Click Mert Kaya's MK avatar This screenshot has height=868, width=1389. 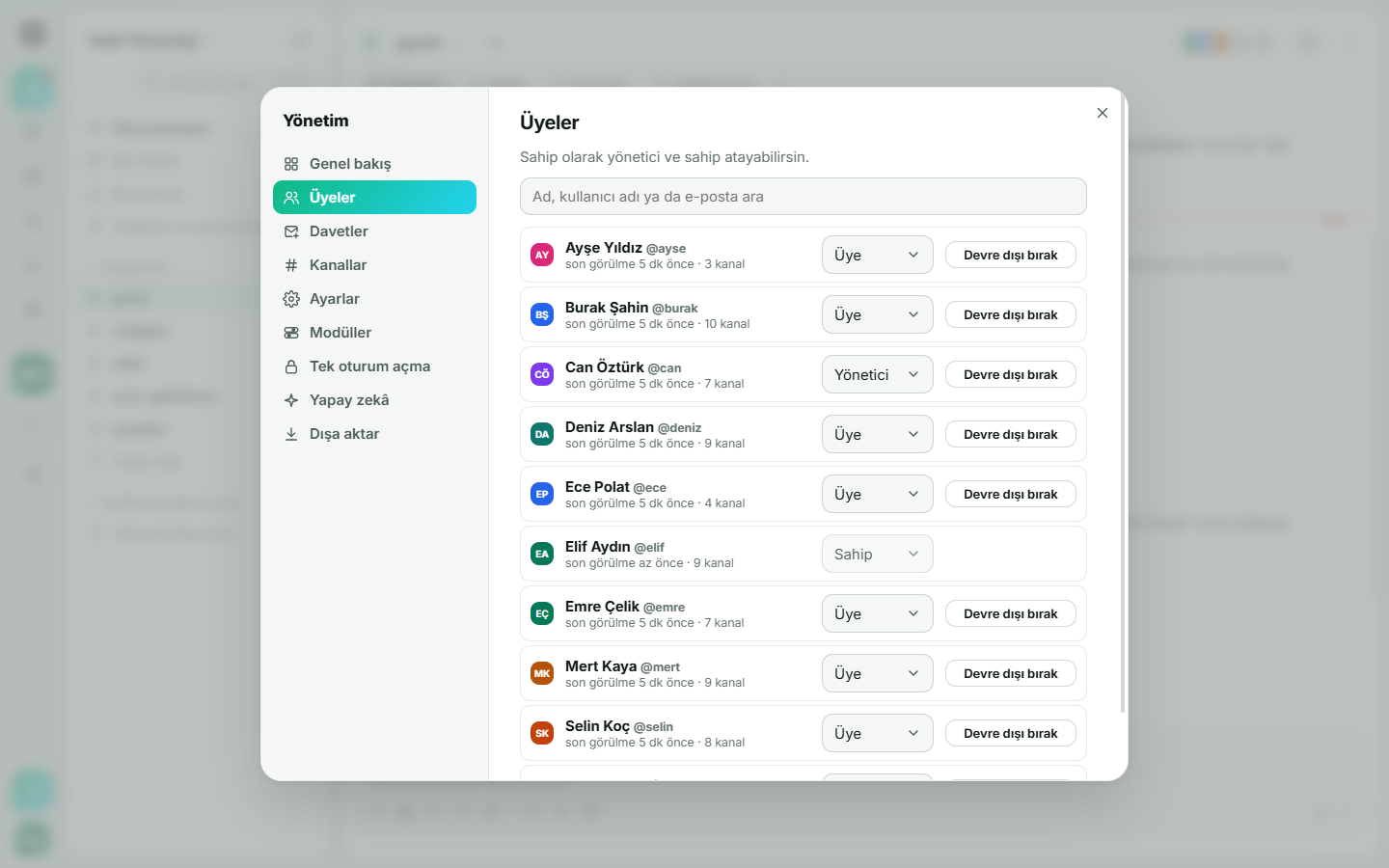pos(542,673)
